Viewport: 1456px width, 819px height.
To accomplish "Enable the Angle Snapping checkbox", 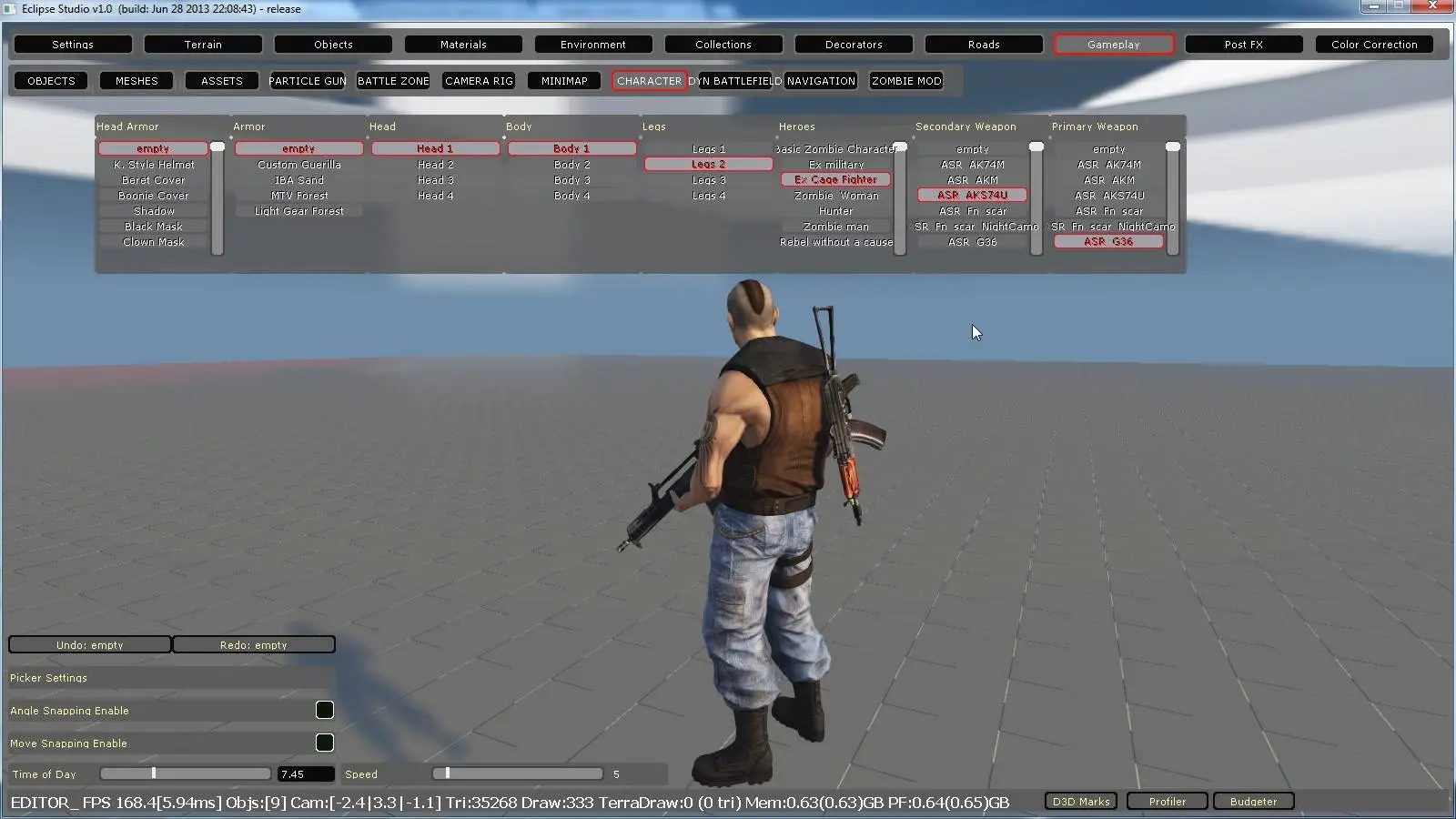I will 324,710.
